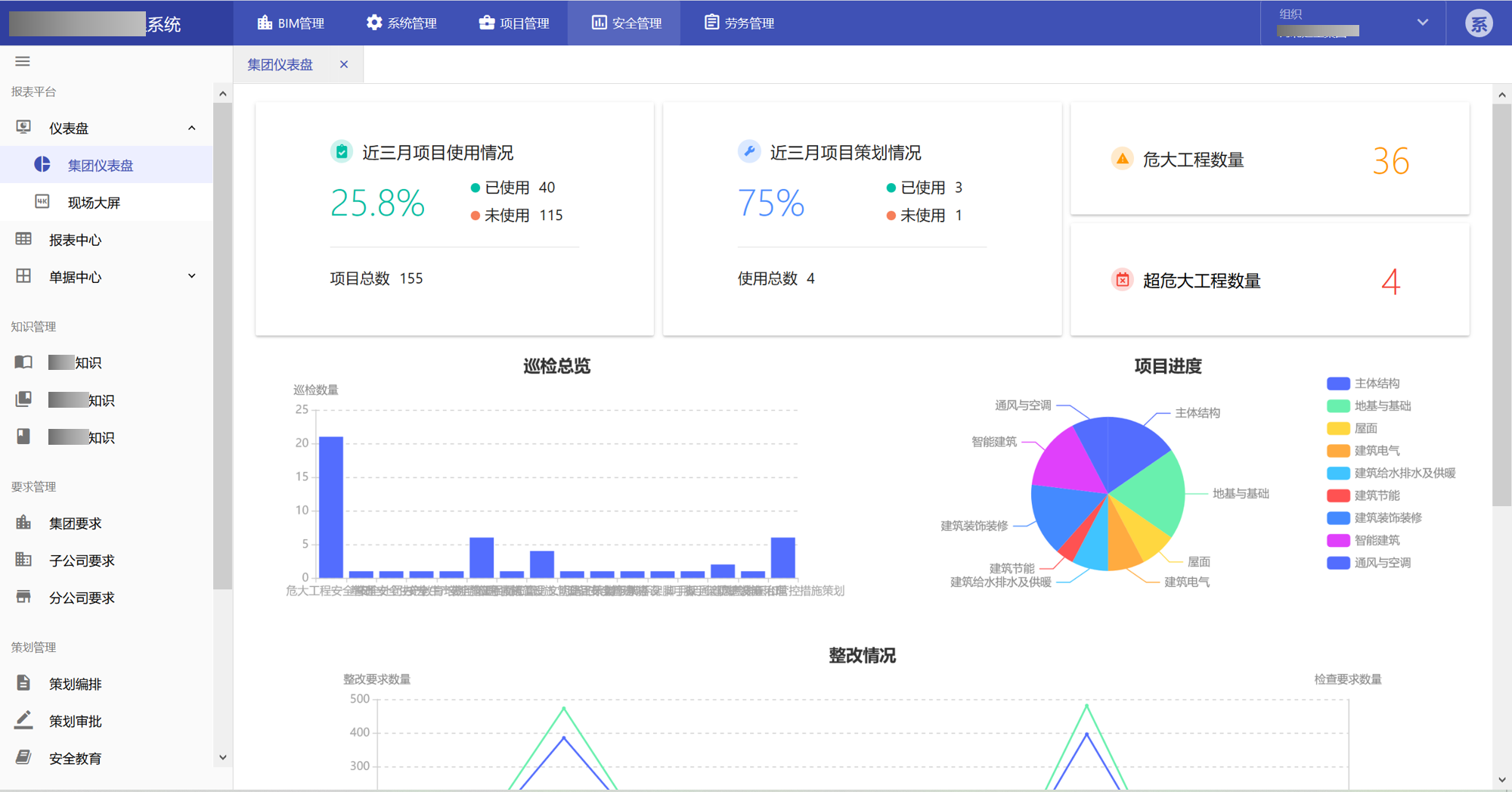The width and height of the screenshot is (1512, 792).
Task: Click the 报表中心 table icon
Action: [x=23, y=239]
